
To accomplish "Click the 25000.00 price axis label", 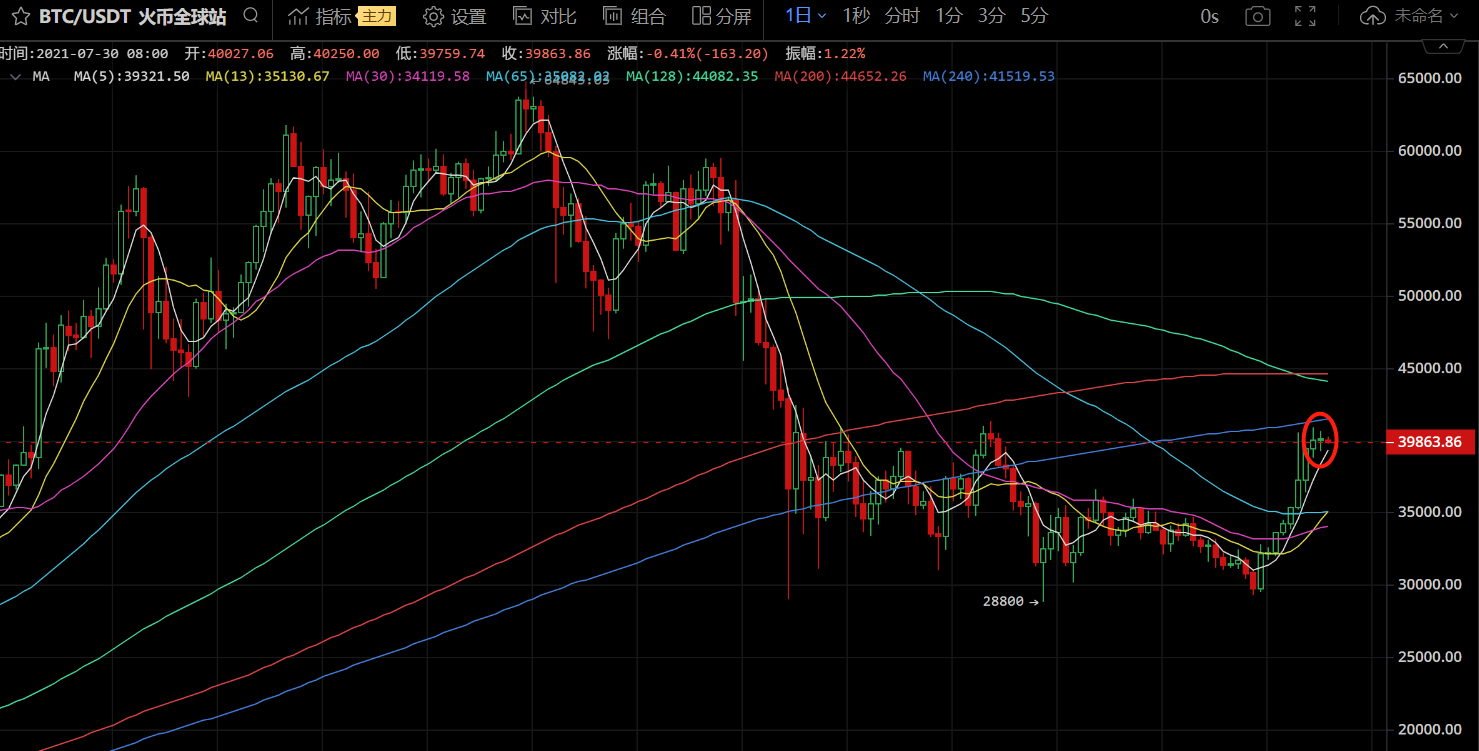I will point(1432,657).
